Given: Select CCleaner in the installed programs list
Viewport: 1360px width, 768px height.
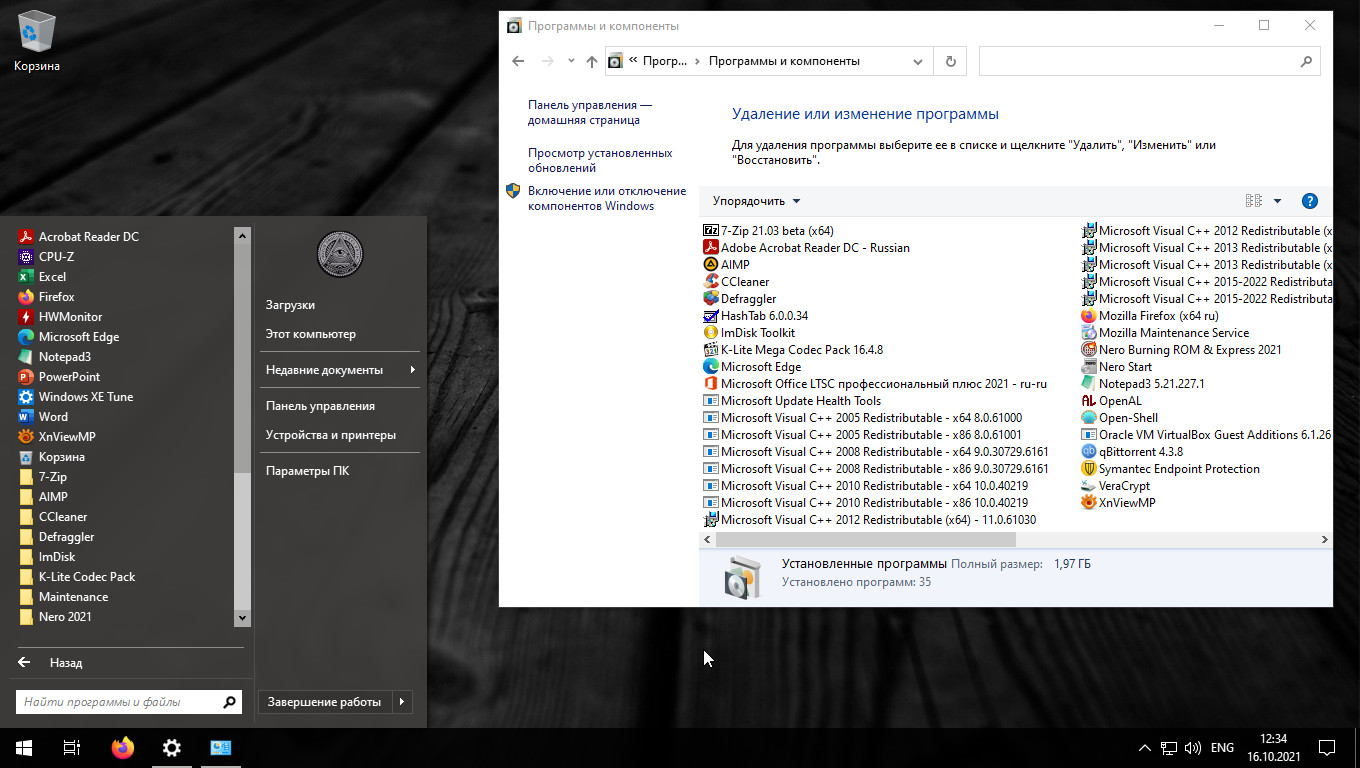Looking at the screenshot, I should pyautogui.click(x=737, y=282).
